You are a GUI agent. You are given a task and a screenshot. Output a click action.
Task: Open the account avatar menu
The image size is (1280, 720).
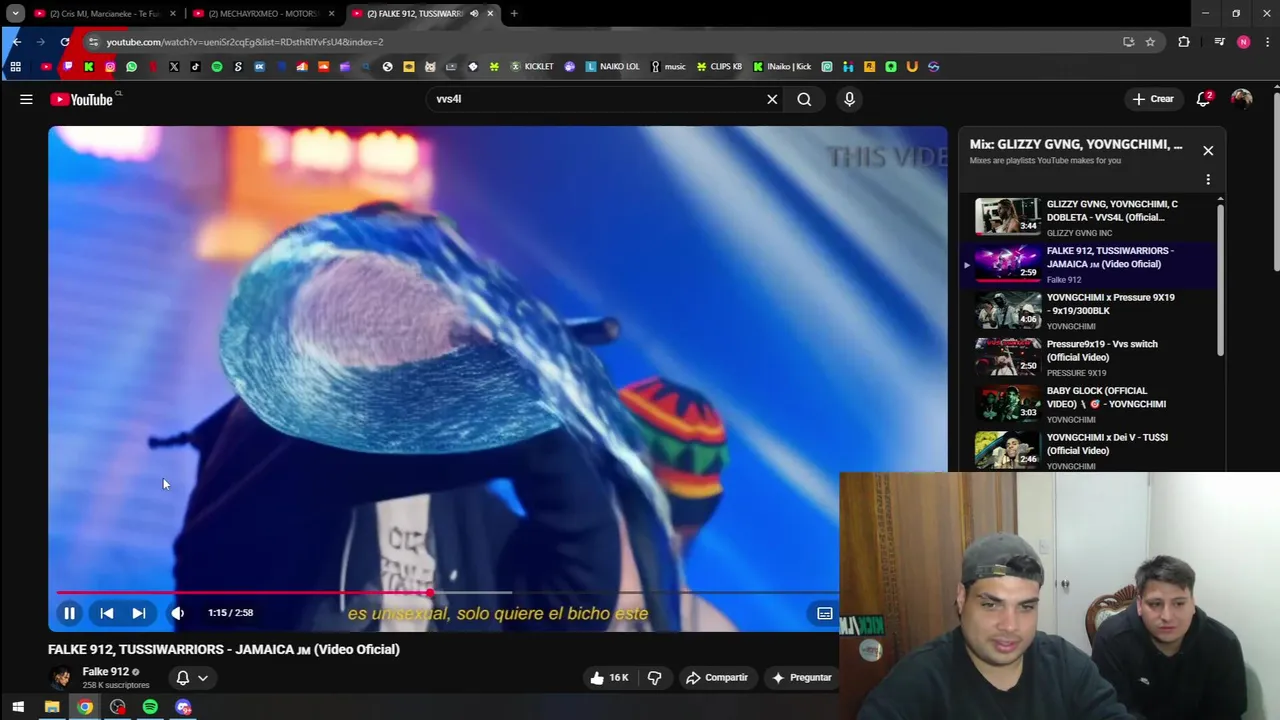click(1241, 99)
